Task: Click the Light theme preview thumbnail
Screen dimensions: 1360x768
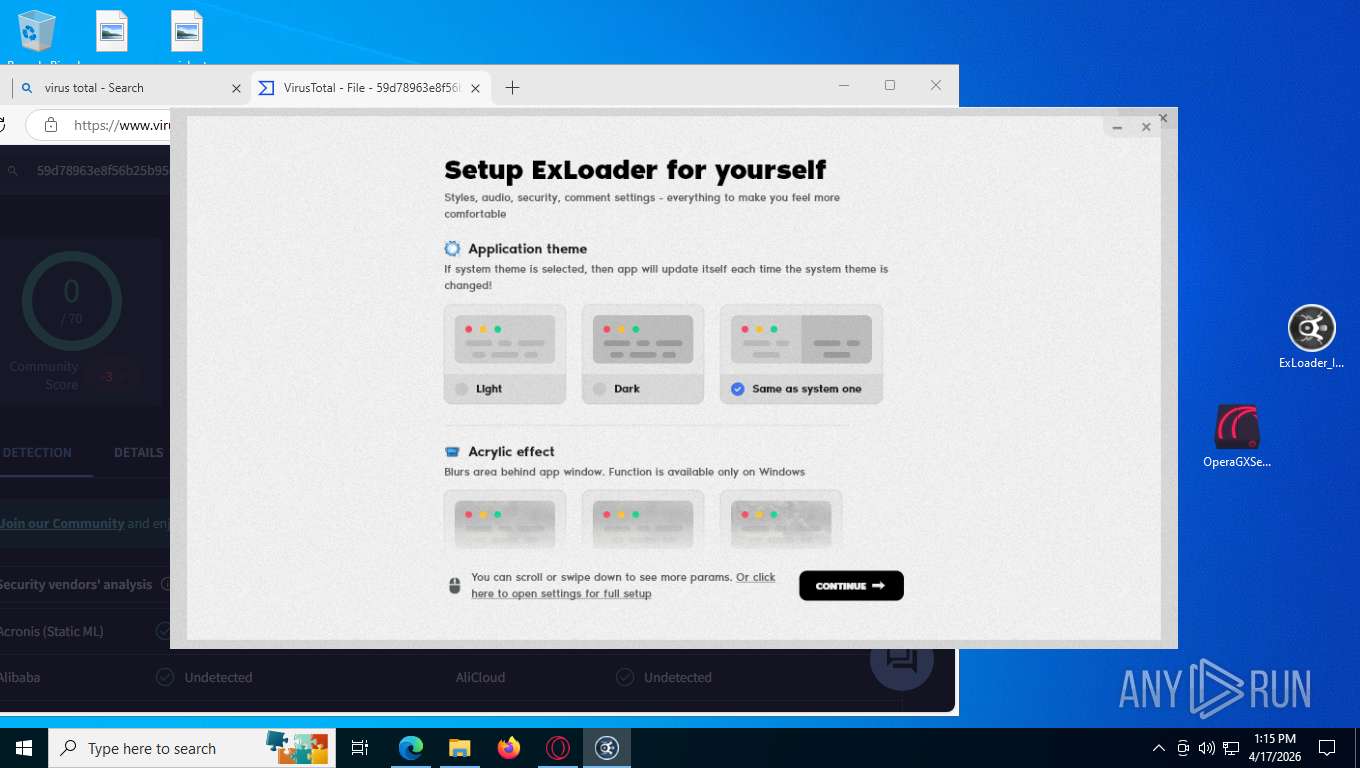Action: (x=505, y=340)
